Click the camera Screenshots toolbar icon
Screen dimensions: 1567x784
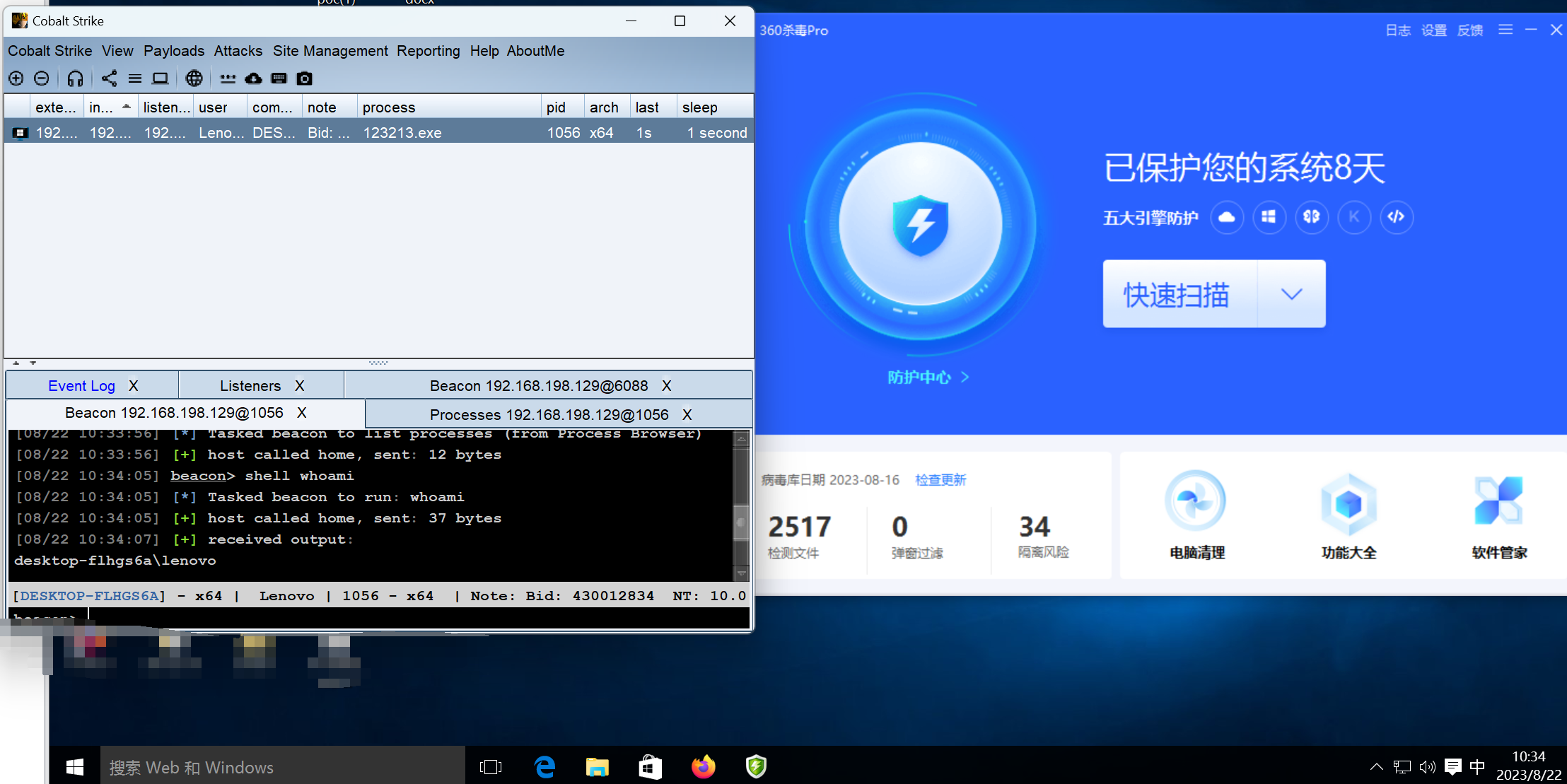click(304, 78)
